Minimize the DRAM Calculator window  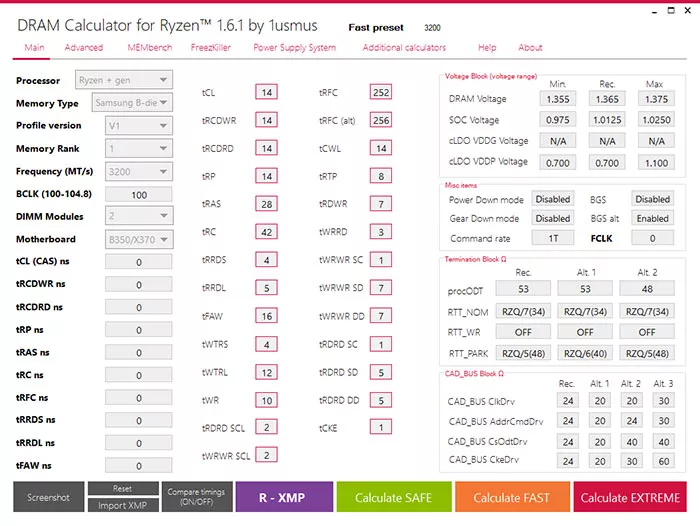click(654, 11)
